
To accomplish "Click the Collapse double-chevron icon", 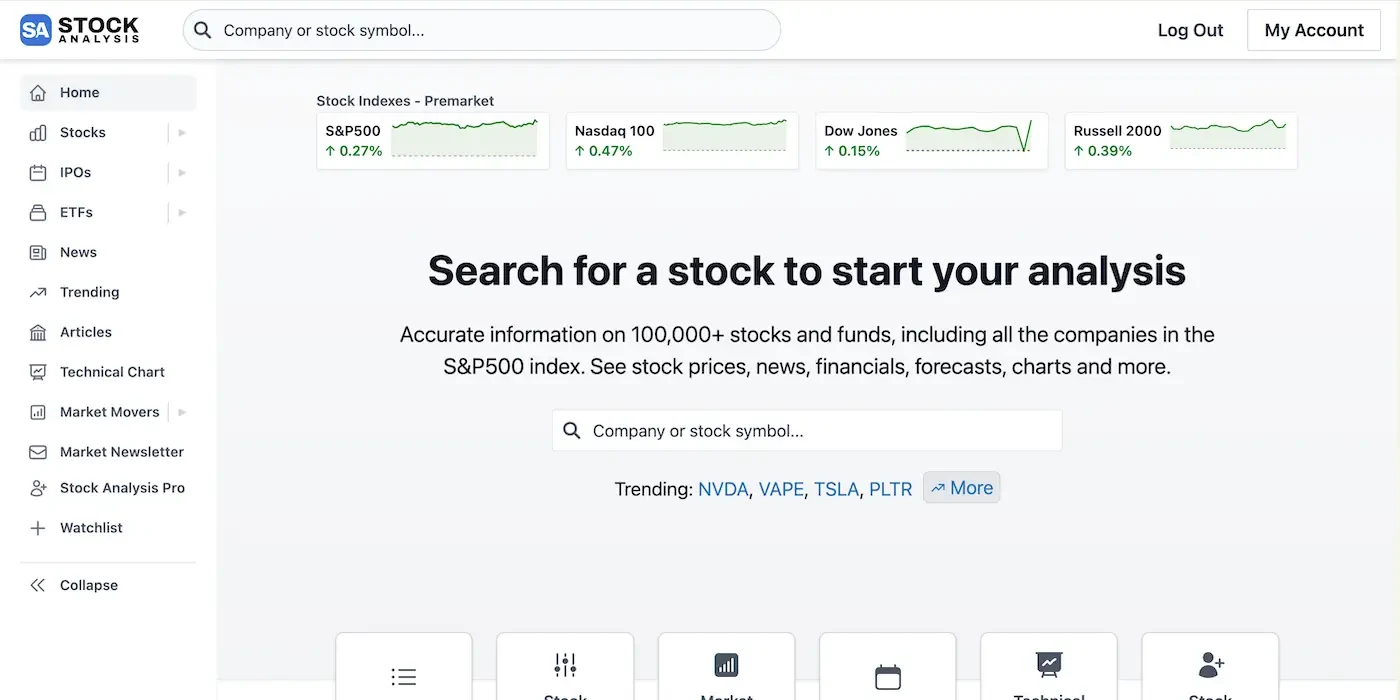I will tap(38, 586).
